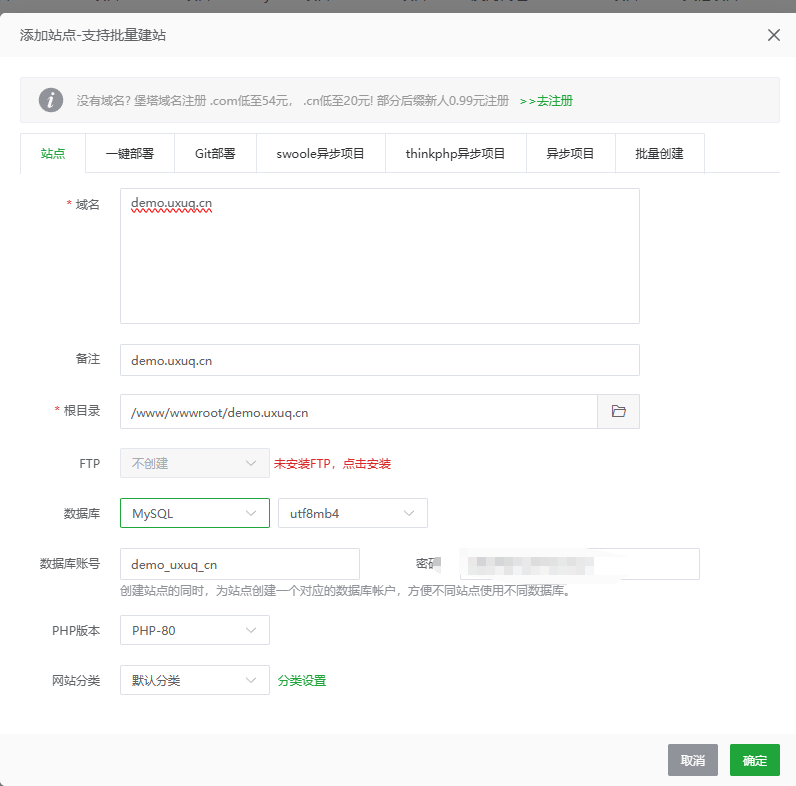796x786 pixels.
Task: Close the add site dialog
Action: point(773,35)
